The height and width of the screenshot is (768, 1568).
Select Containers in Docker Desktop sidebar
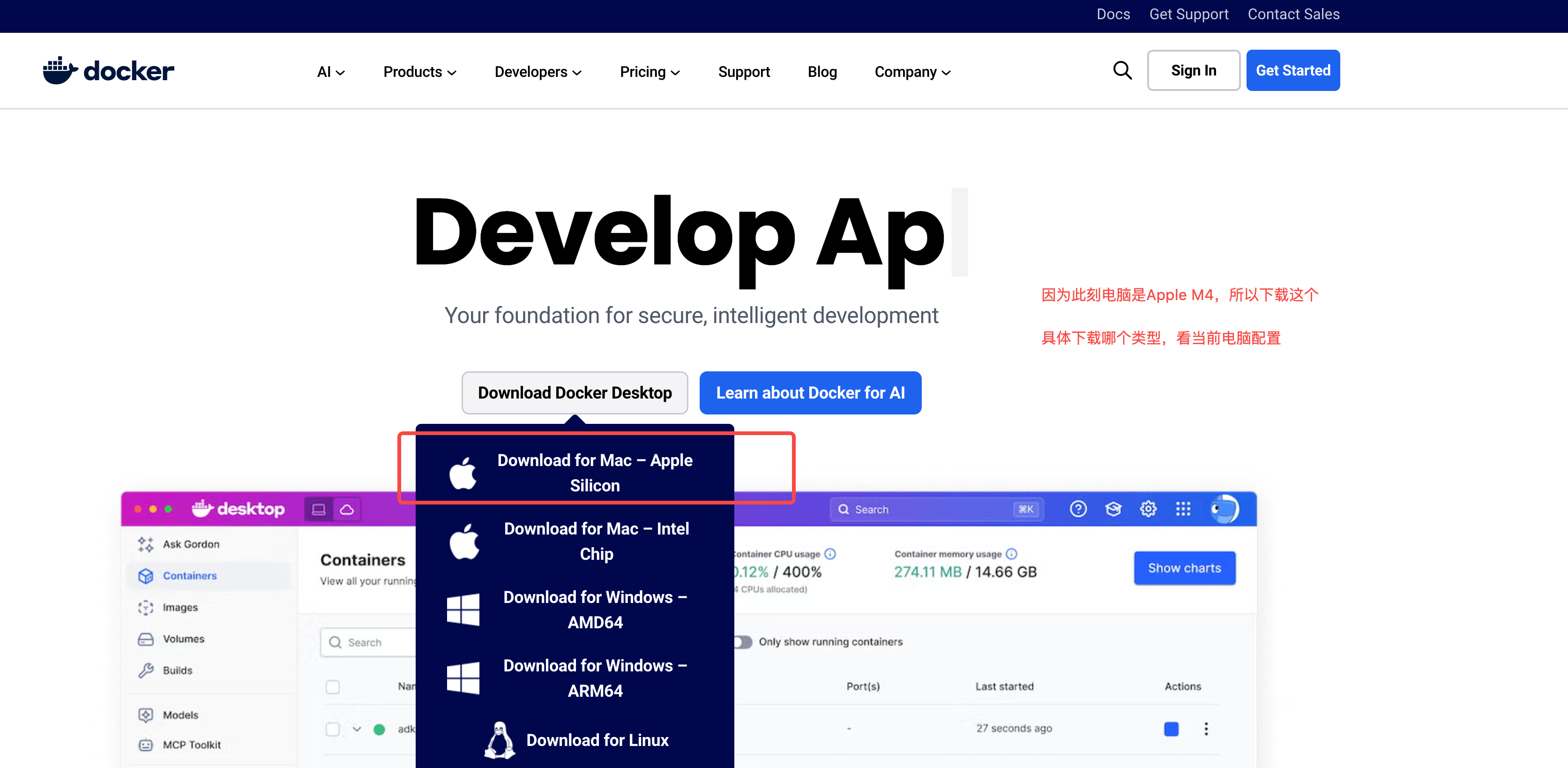209,576
